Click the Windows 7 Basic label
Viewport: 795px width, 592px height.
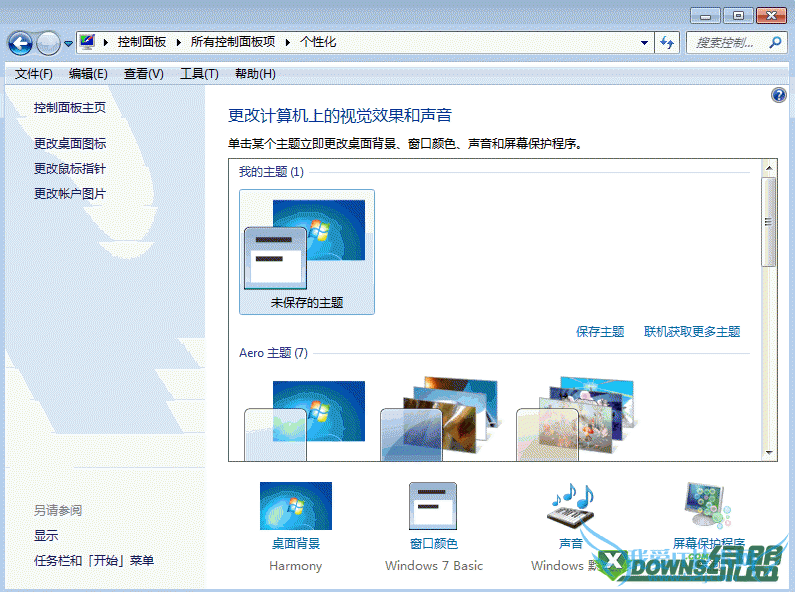[434, 566]
